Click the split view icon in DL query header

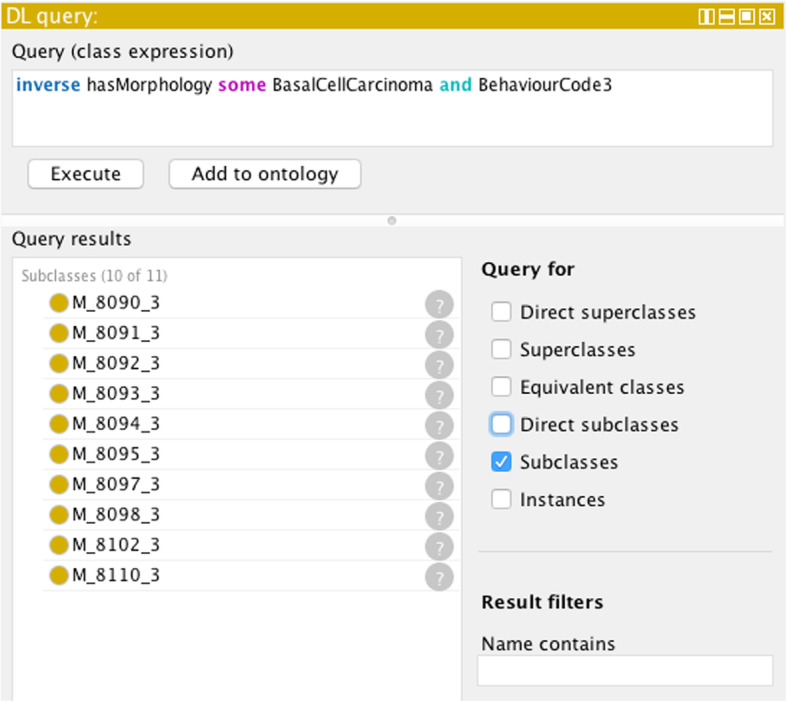[x=707, y=16]
